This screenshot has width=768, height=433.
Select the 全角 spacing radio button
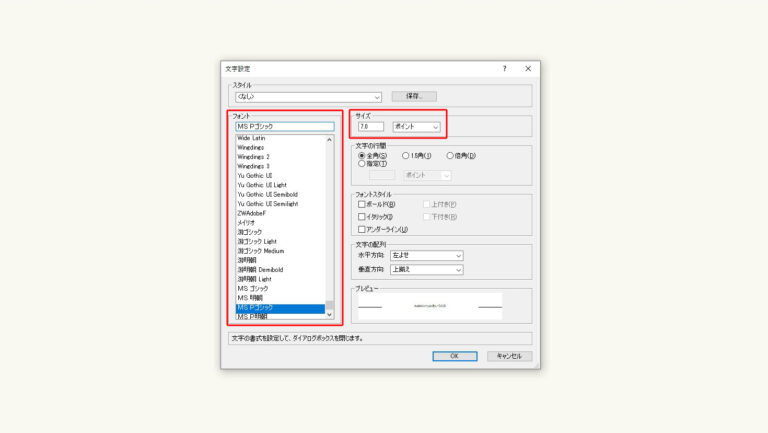[x=362, y=155]
